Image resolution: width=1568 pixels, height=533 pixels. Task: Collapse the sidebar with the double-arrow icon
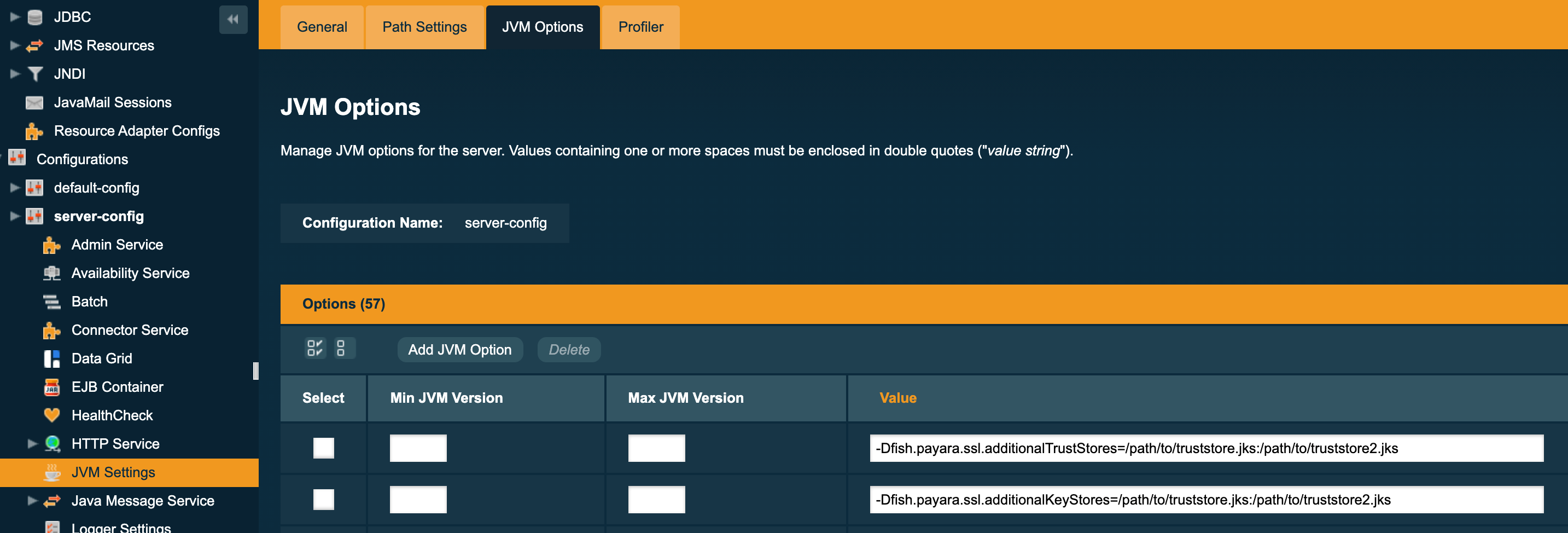click(232, 19)
